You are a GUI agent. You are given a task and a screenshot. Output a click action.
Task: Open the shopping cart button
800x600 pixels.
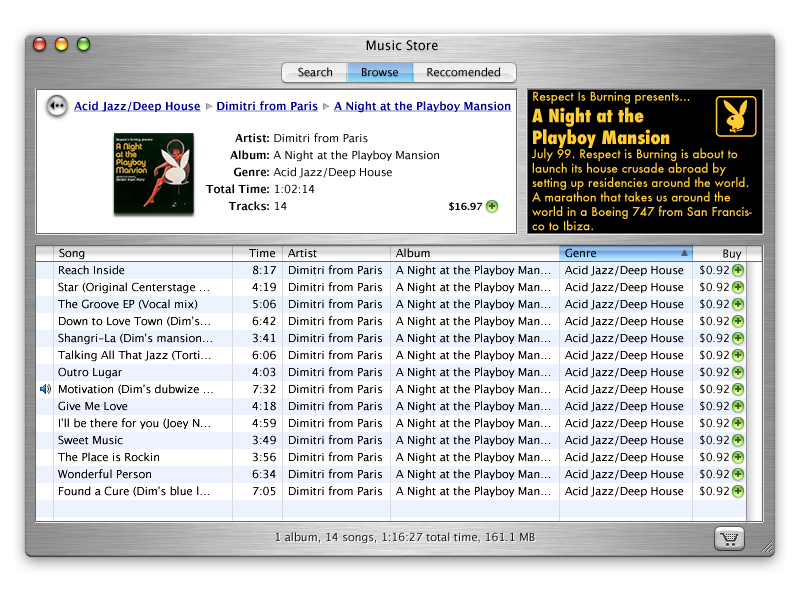(x=729, y=538)
